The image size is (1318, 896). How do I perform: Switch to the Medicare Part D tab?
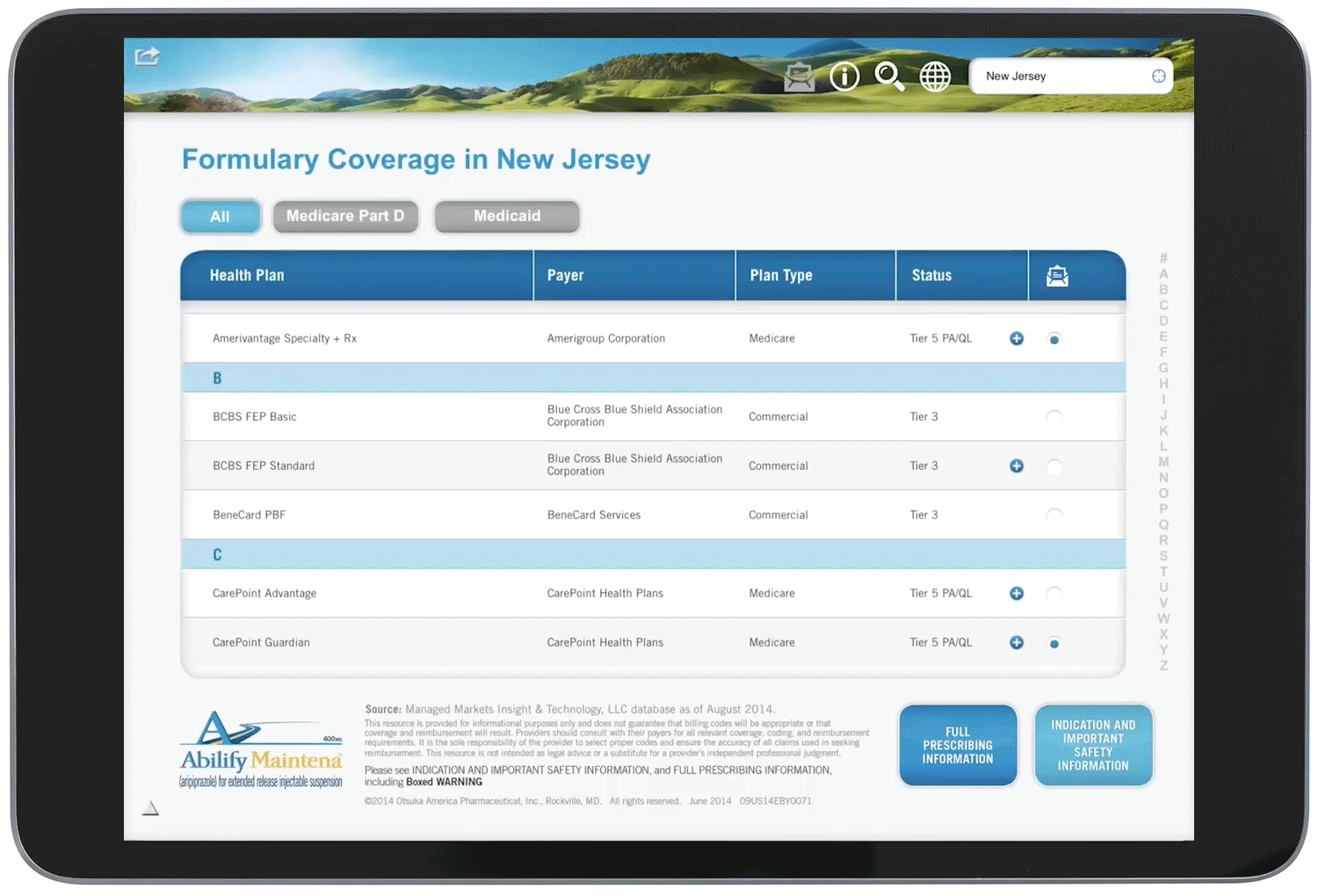coord(345,216)
